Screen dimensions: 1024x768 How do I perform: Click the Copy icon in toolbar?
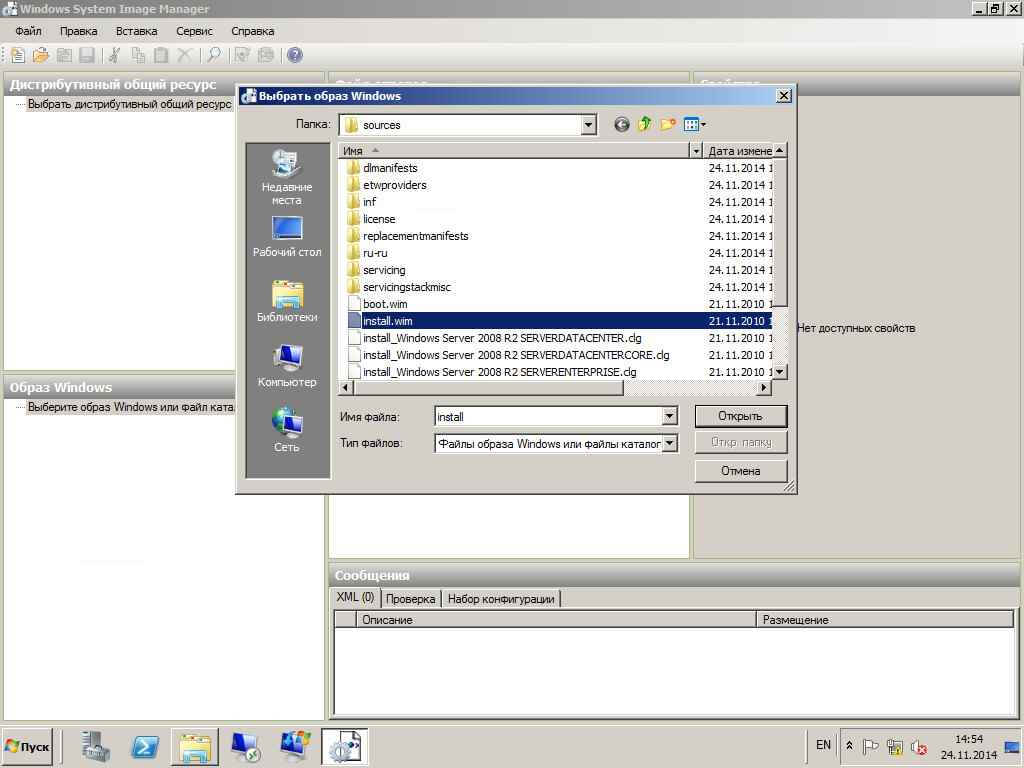pyautogui.click(x=138, y=56)
